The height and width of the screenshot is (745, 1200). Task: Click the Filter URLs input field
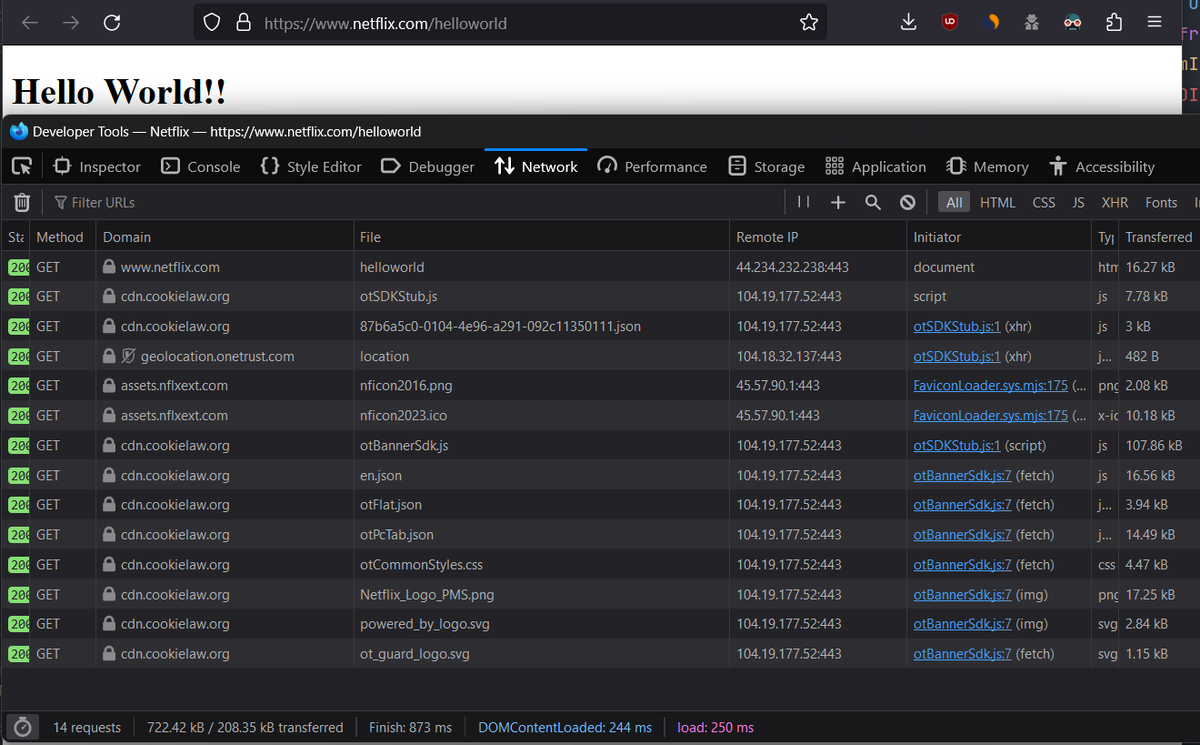(418, 202)
